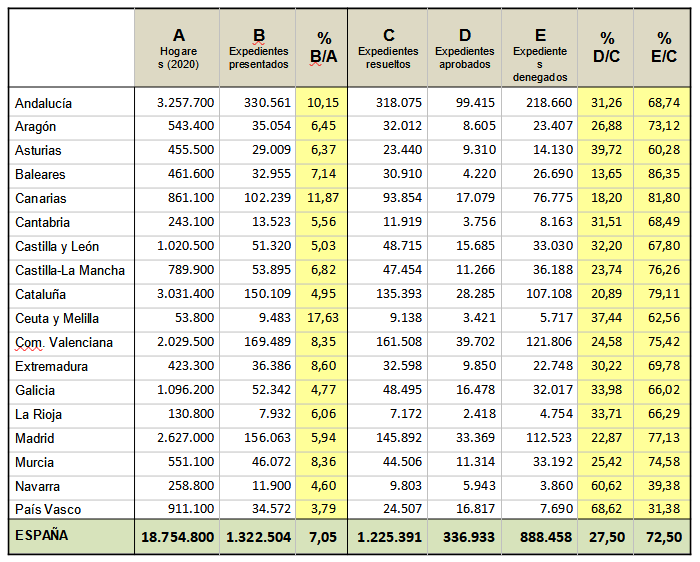The image size is (700, 562).
Task: Select the Asturias row label
Action: tap(38, 150)
